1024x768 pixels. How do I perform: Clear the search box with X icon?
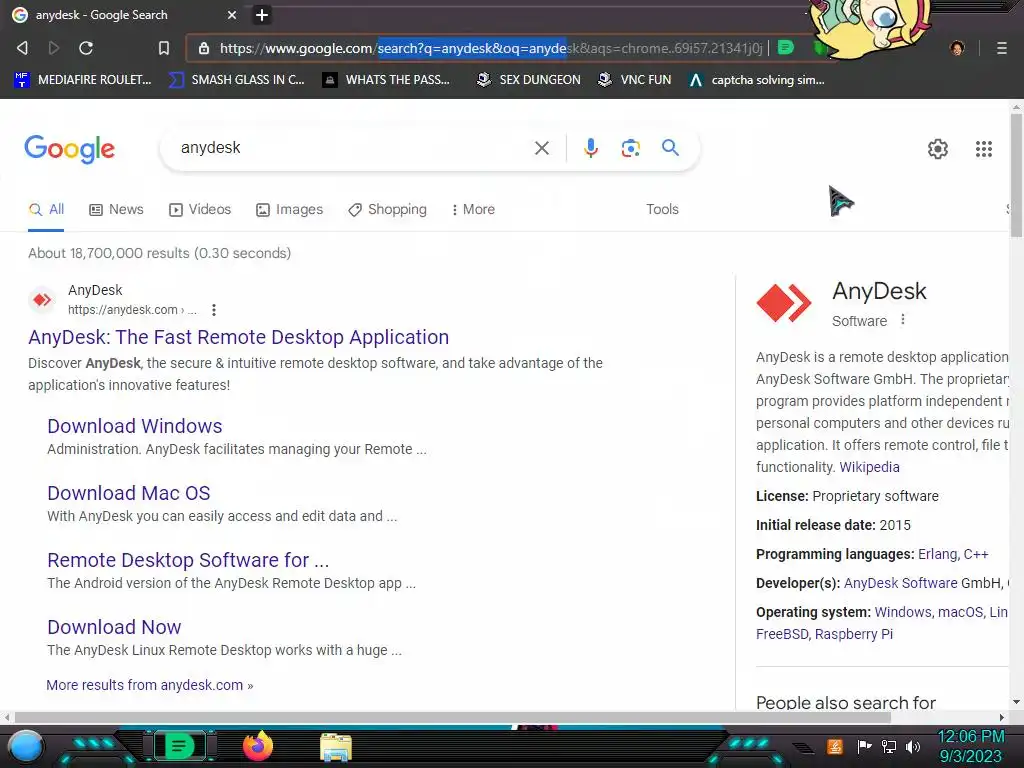coord(541,148)
